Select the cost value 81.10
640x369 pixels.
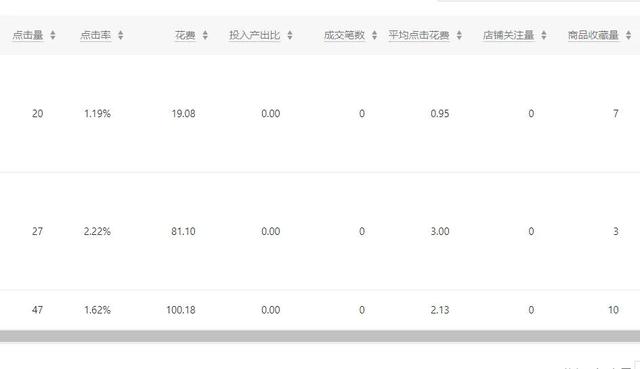pyautogui.click(x=183, y=231)
